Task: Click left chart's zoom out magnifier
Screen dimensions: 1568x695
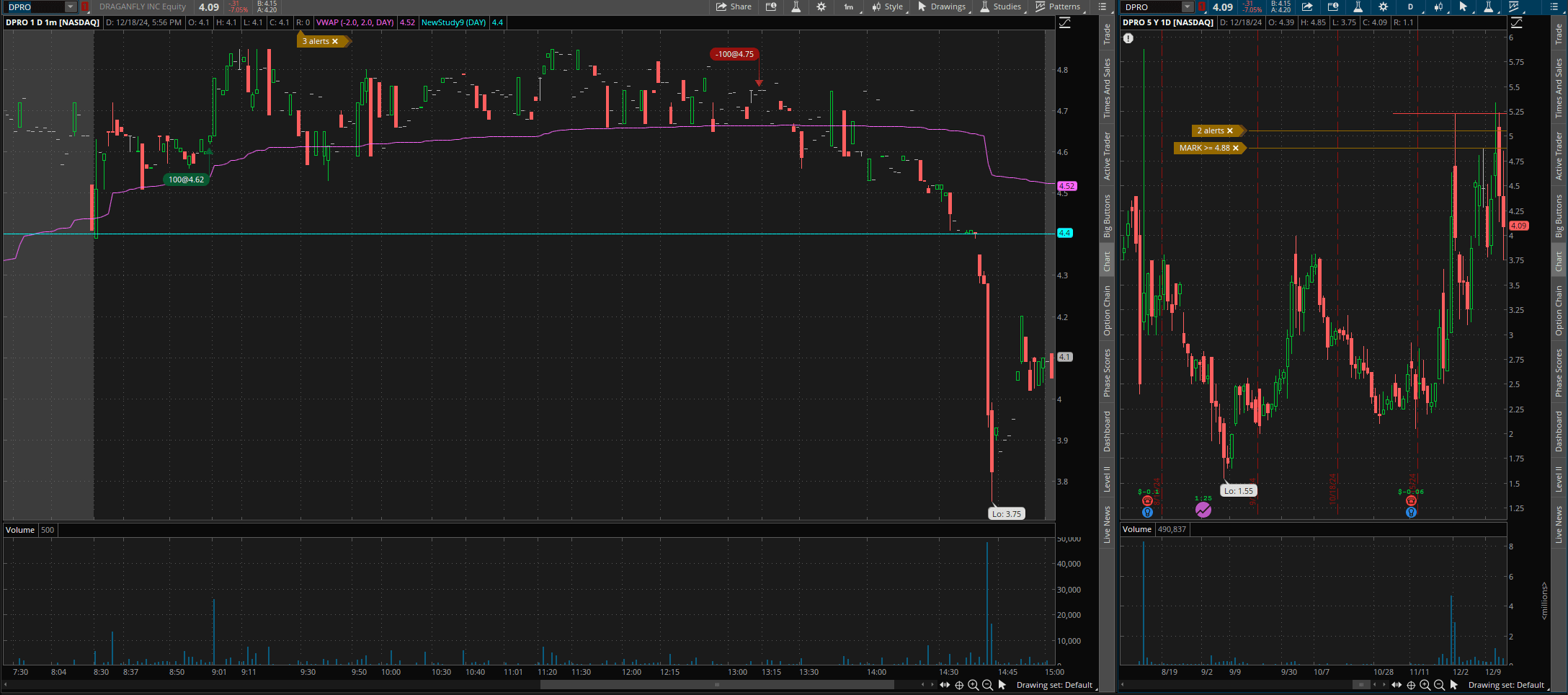Action: (x=987, y=685)
